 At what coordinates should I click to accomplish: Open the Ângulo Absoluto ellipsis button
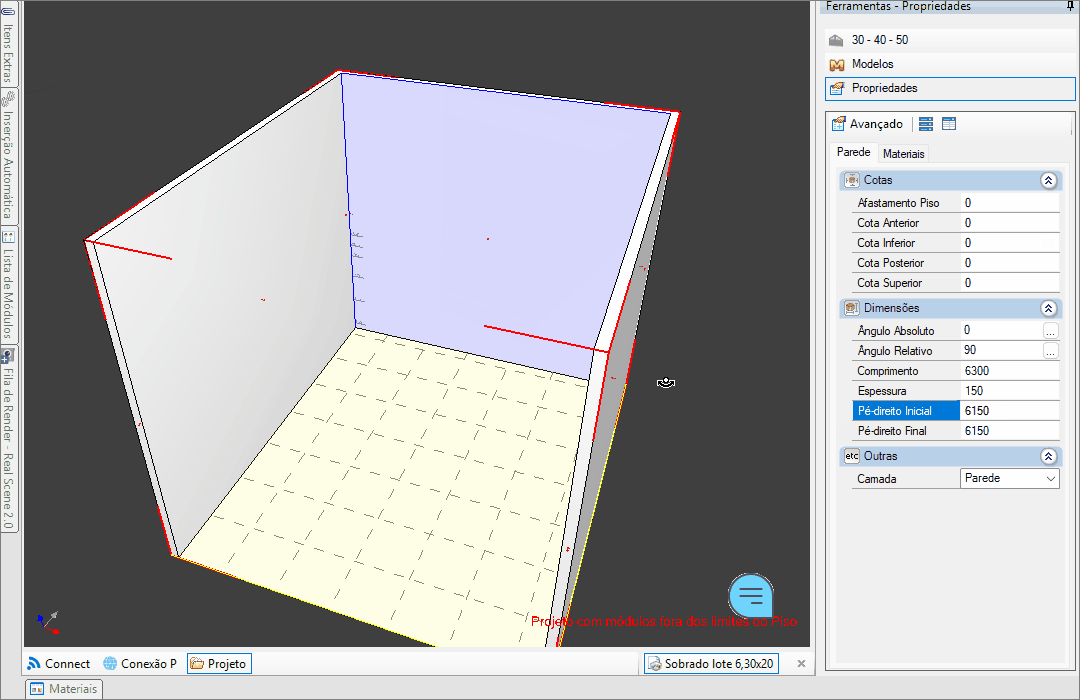point(1050,331)
